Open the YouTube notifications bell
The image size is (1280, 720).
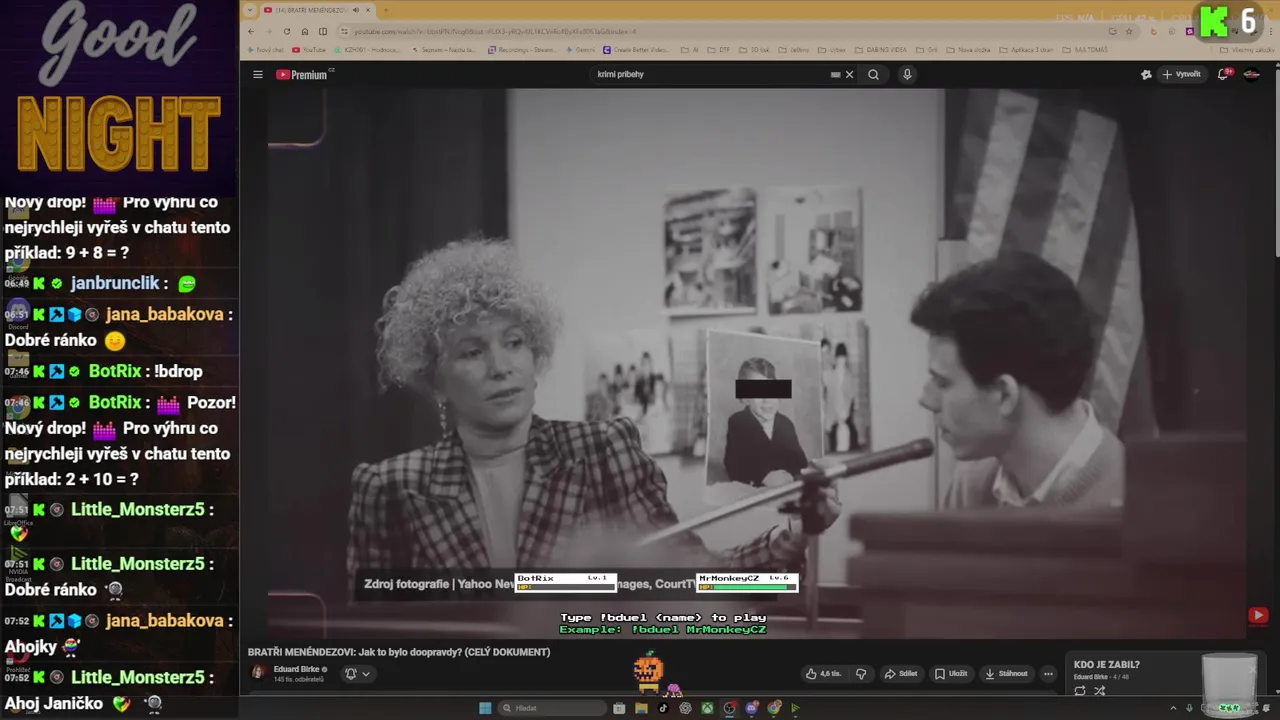pos(1223,74)
